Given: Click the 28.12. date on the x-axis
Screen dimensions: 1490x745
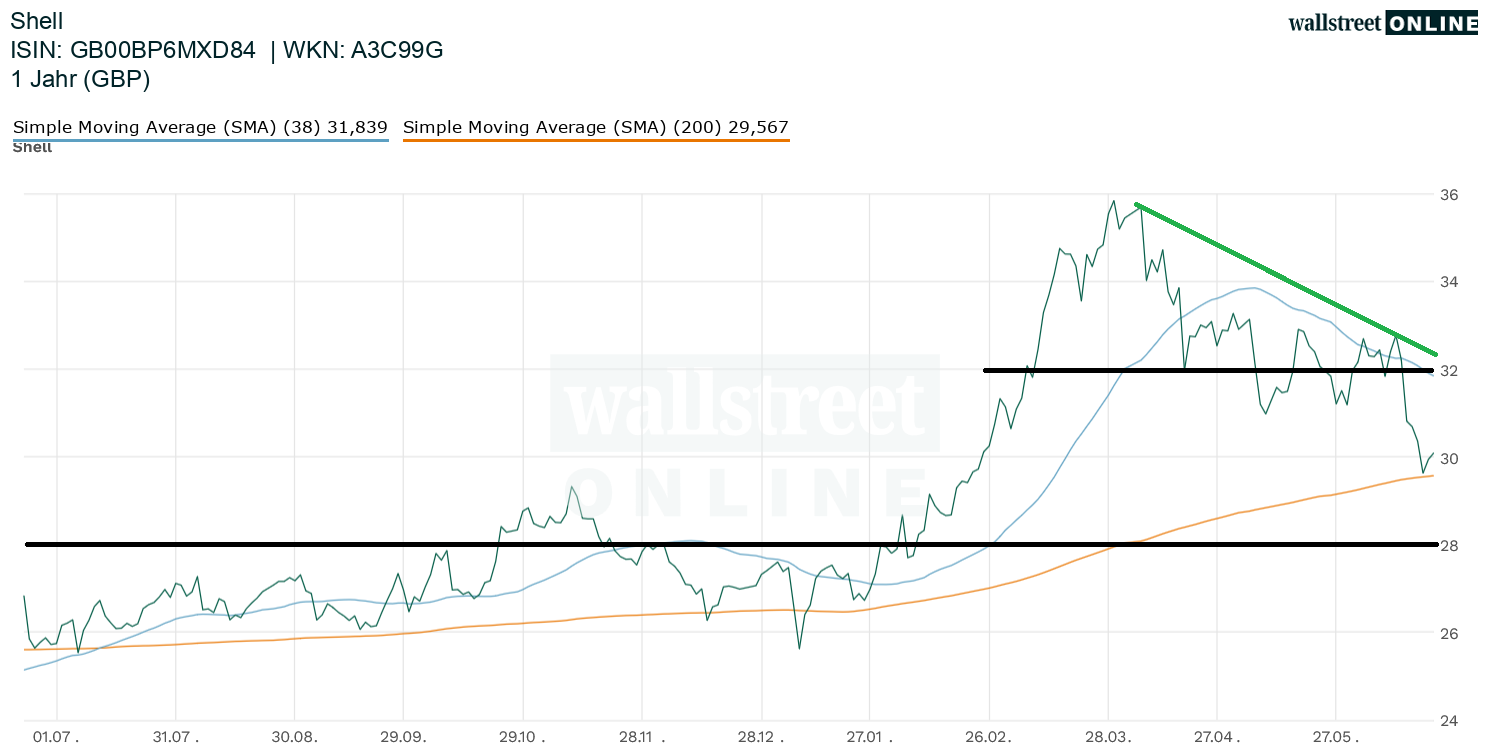Looking at the screenshot, I should tap(762, 737).
